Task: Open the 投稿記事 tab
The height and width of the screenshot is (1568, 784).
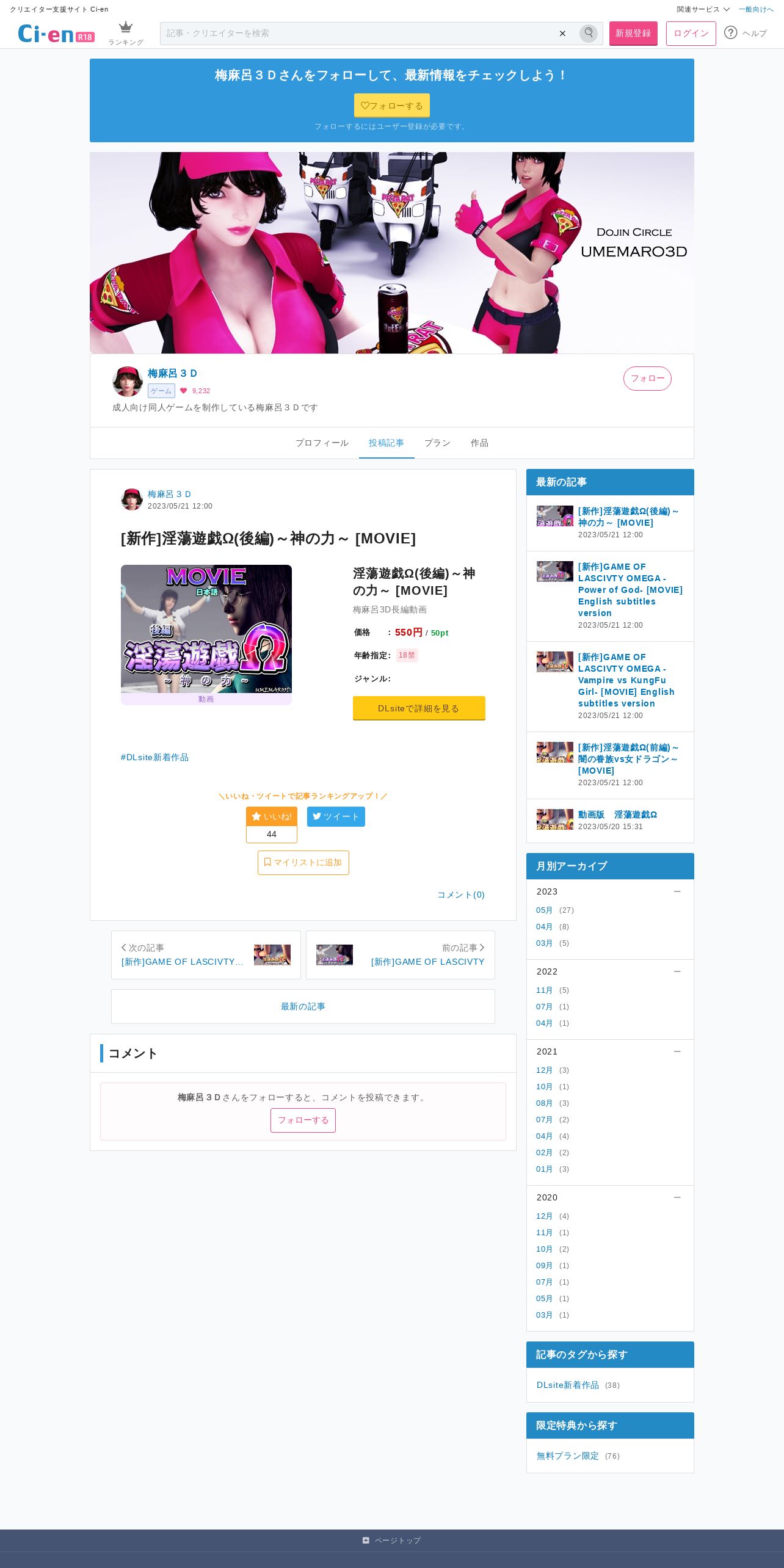Action: coord(387,443)
